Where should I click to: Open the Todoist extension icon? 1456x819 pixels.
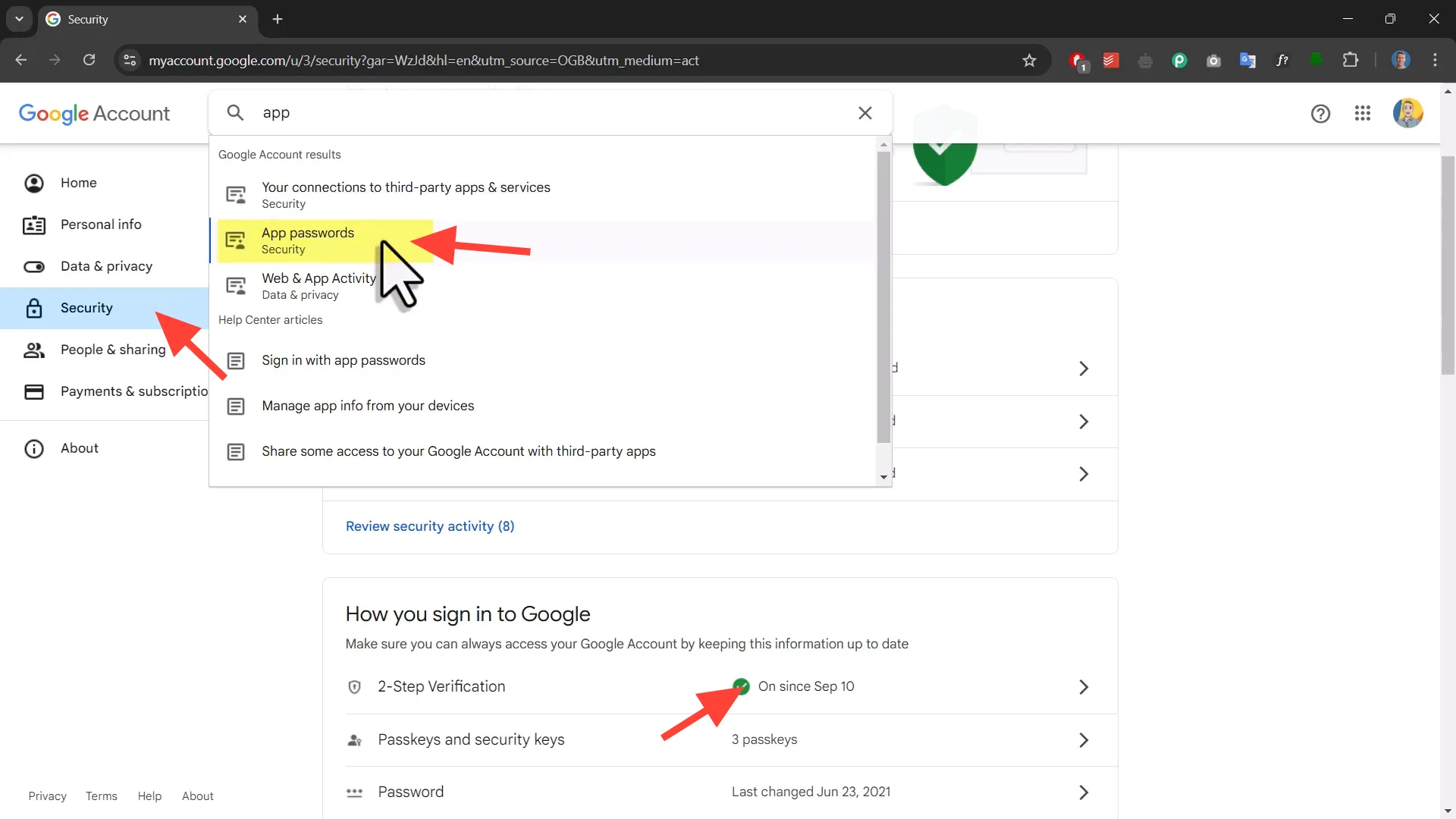[1110, 61]
